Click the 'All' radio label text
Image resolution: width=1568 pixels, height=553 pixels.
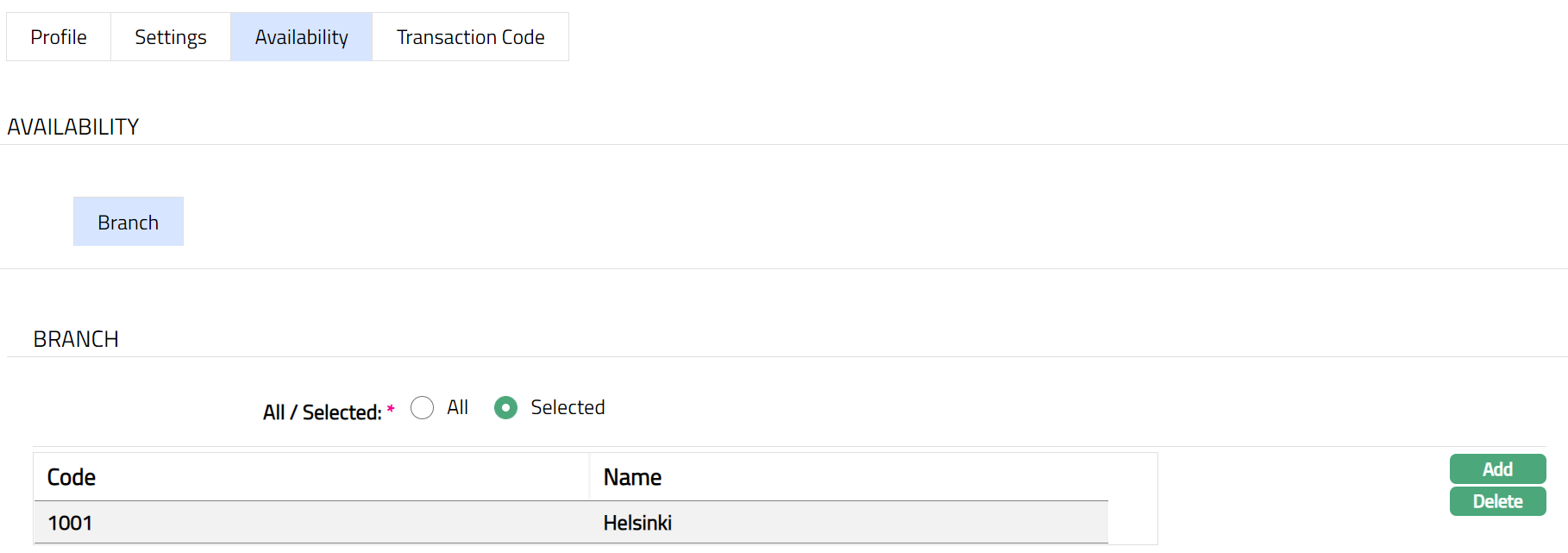457,407
